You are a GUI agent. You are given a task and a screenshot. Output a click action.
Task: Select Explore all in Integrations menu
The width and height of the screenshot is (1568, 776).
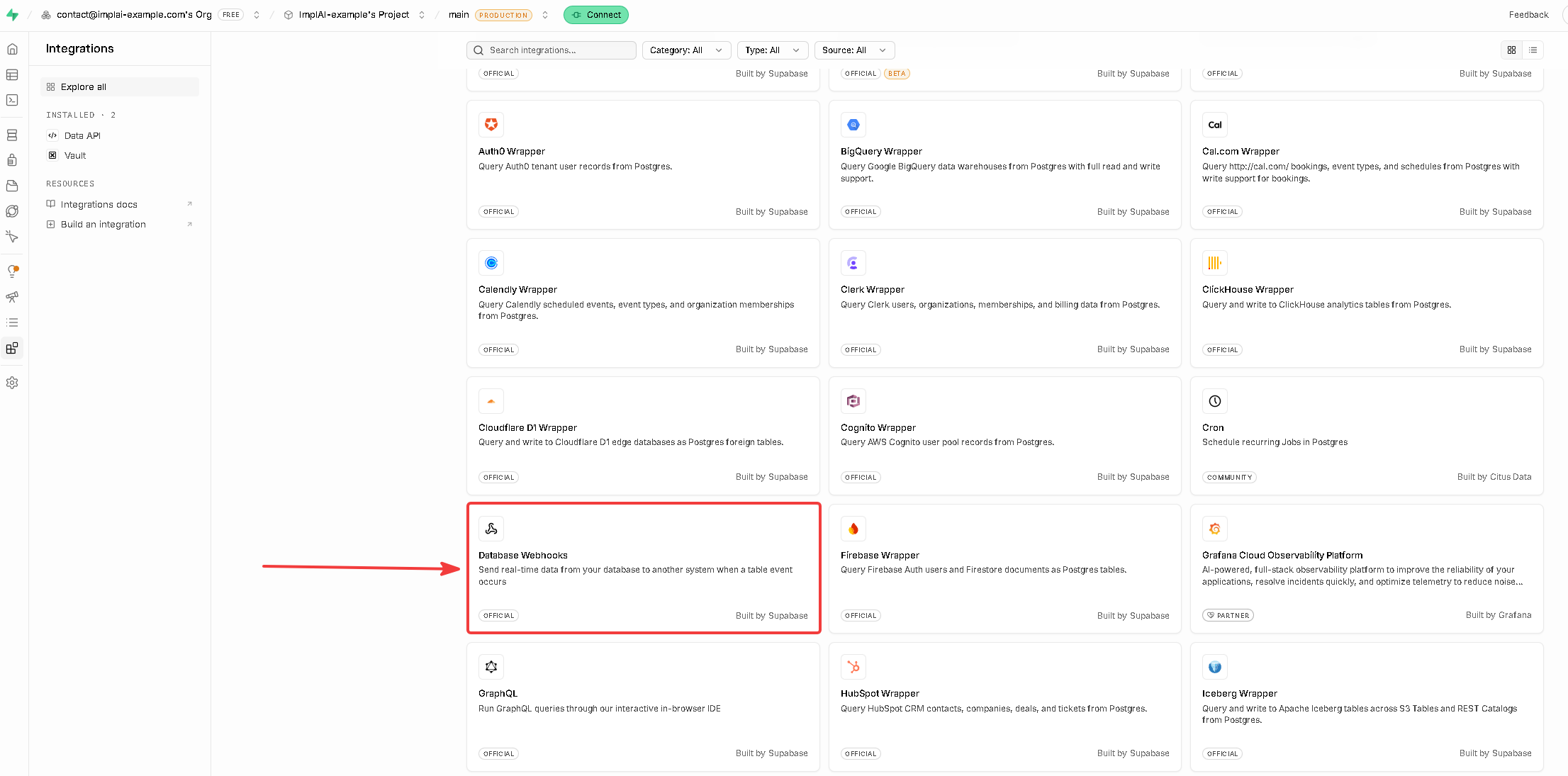click(x=120, y=87)
